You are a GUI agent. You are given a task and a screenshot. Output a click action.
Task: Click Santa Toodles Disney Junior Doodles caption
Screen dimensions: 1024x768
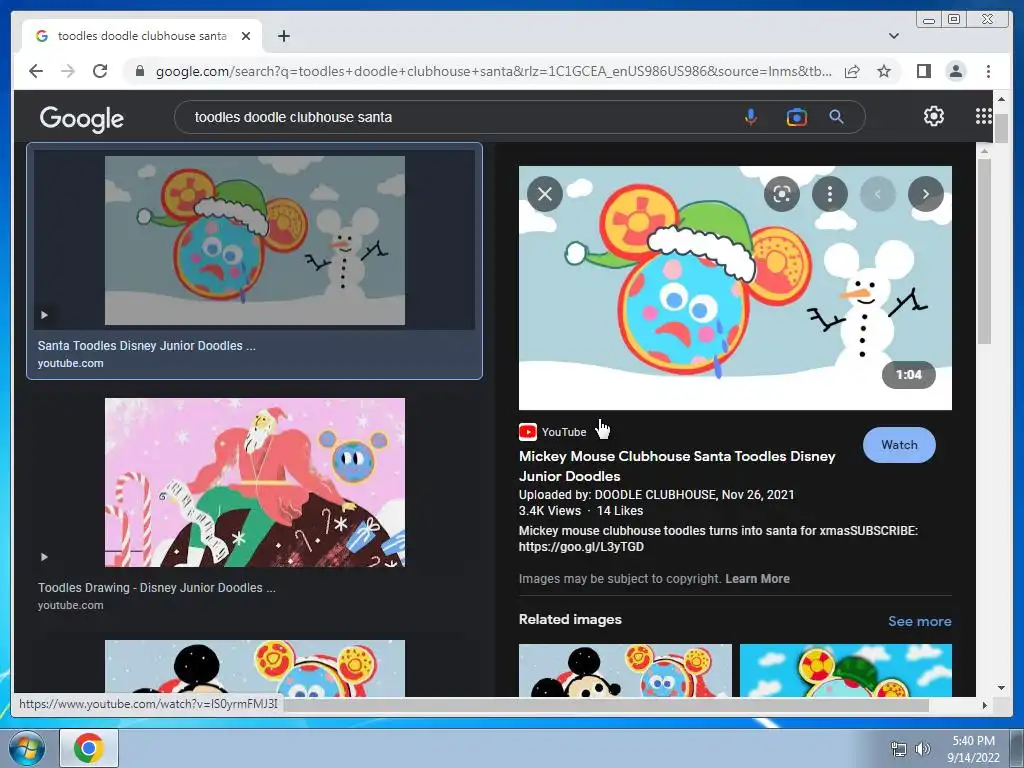tap(146, 345)
